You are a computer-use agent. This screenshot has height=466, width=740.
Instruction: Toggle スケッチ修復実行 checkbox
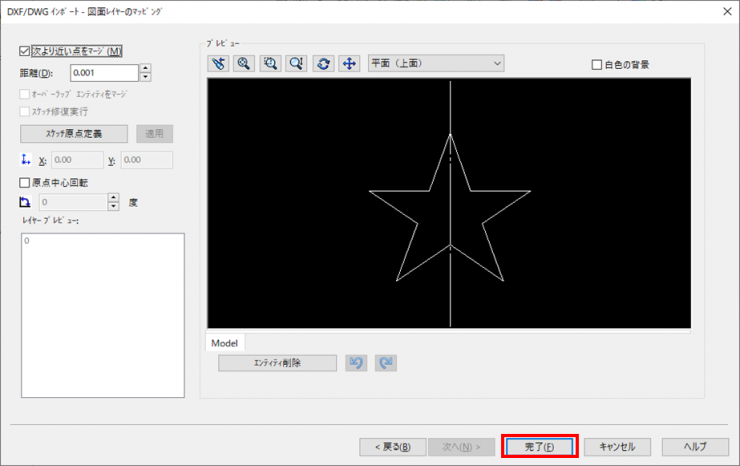tap(24, 111)
